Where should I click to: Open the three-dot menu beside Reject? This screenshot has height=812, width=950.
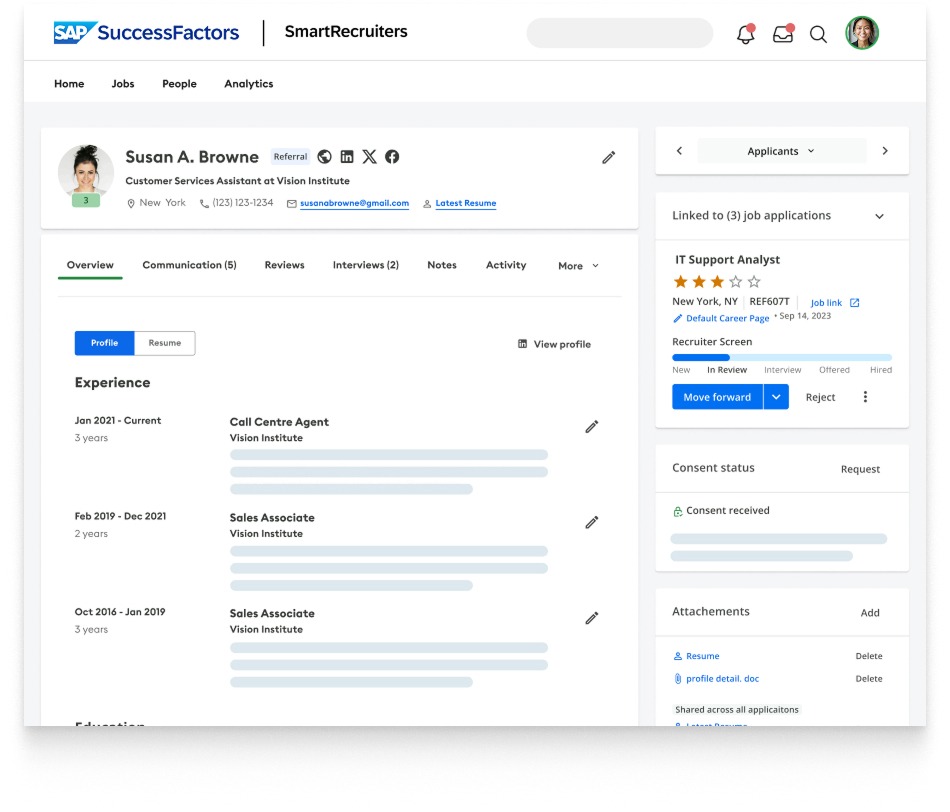865,397
